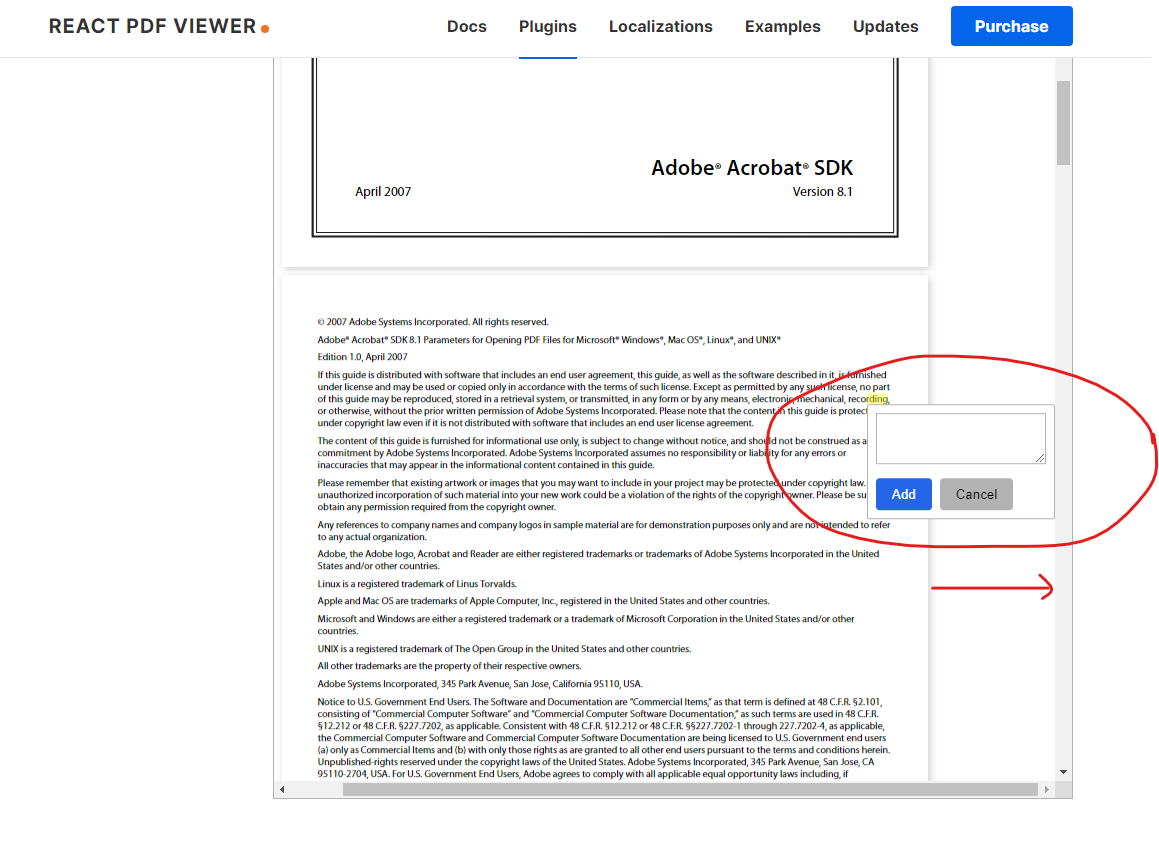
Task: Click the Version 8.1 text on the cover page
Action: click(821, 191)
